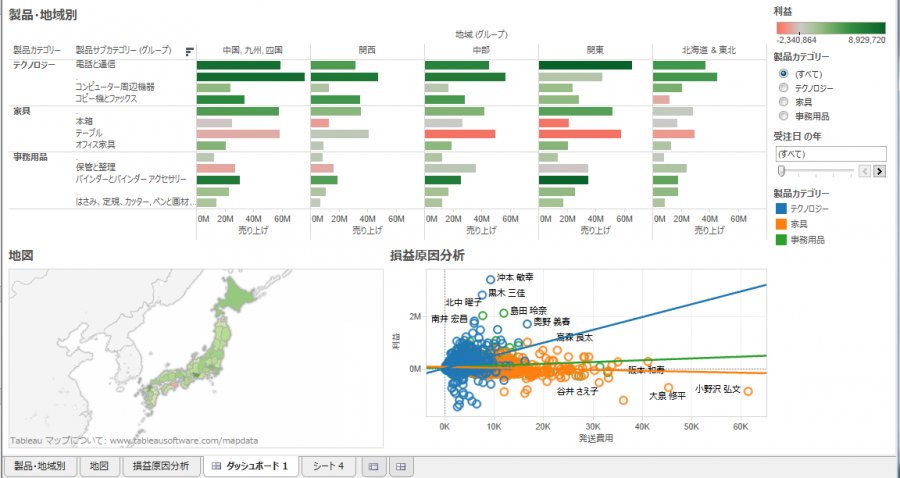Click the 受注日の年 slider handle
This screenshot has width=900, height=478.
(x=781, y=171)
